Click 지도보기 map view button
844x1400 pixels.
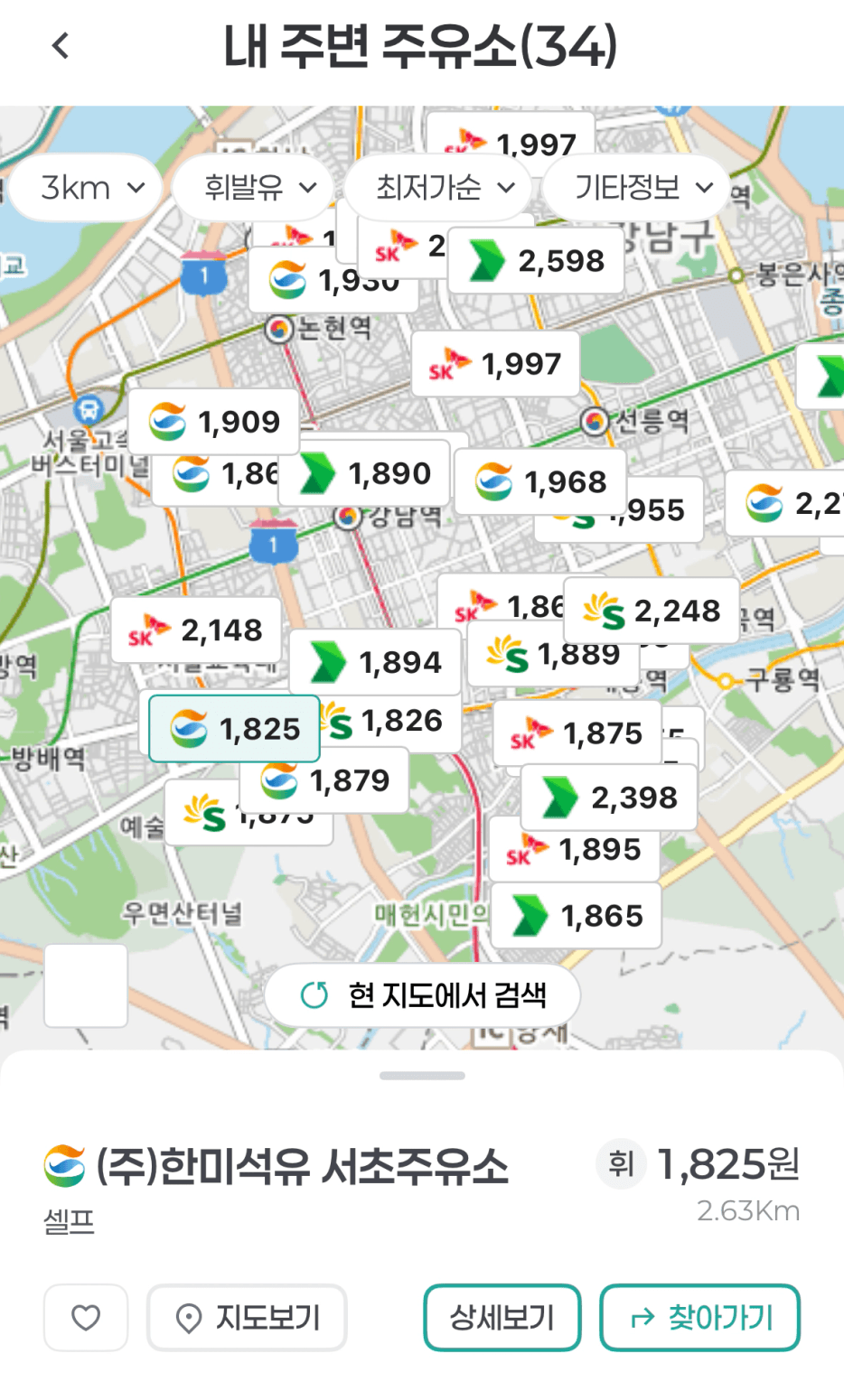tap(247, 1318)
